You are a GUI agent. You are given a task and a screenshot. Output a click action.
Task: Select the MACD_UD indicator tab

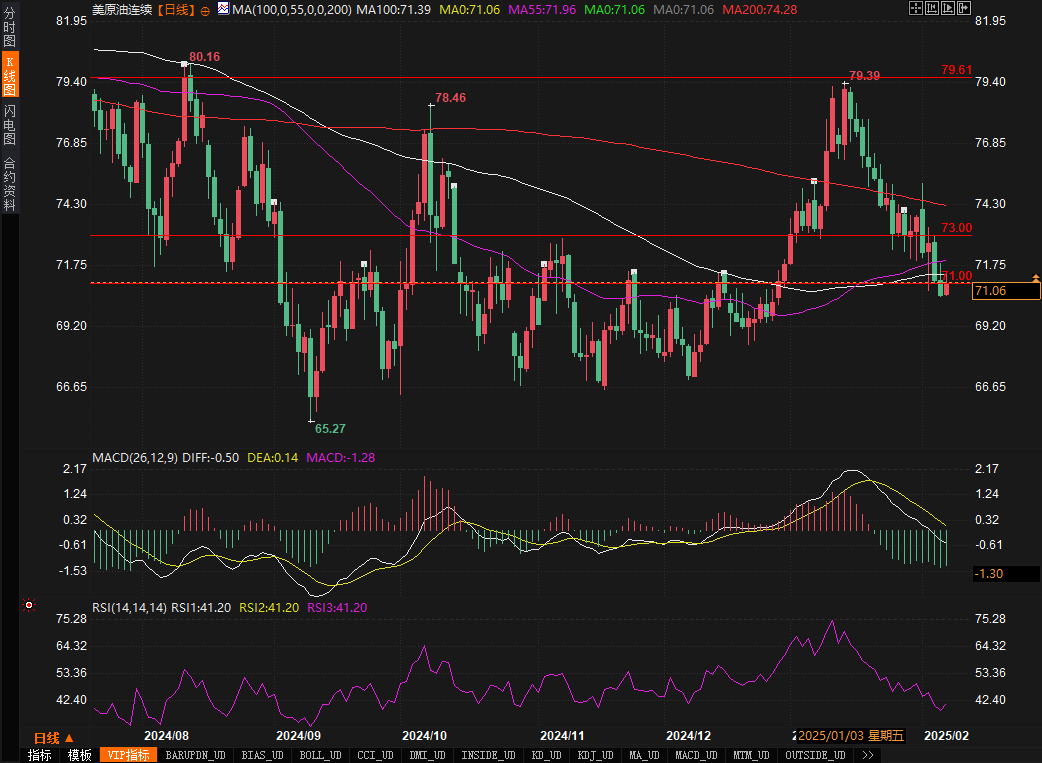click(695, 755)
